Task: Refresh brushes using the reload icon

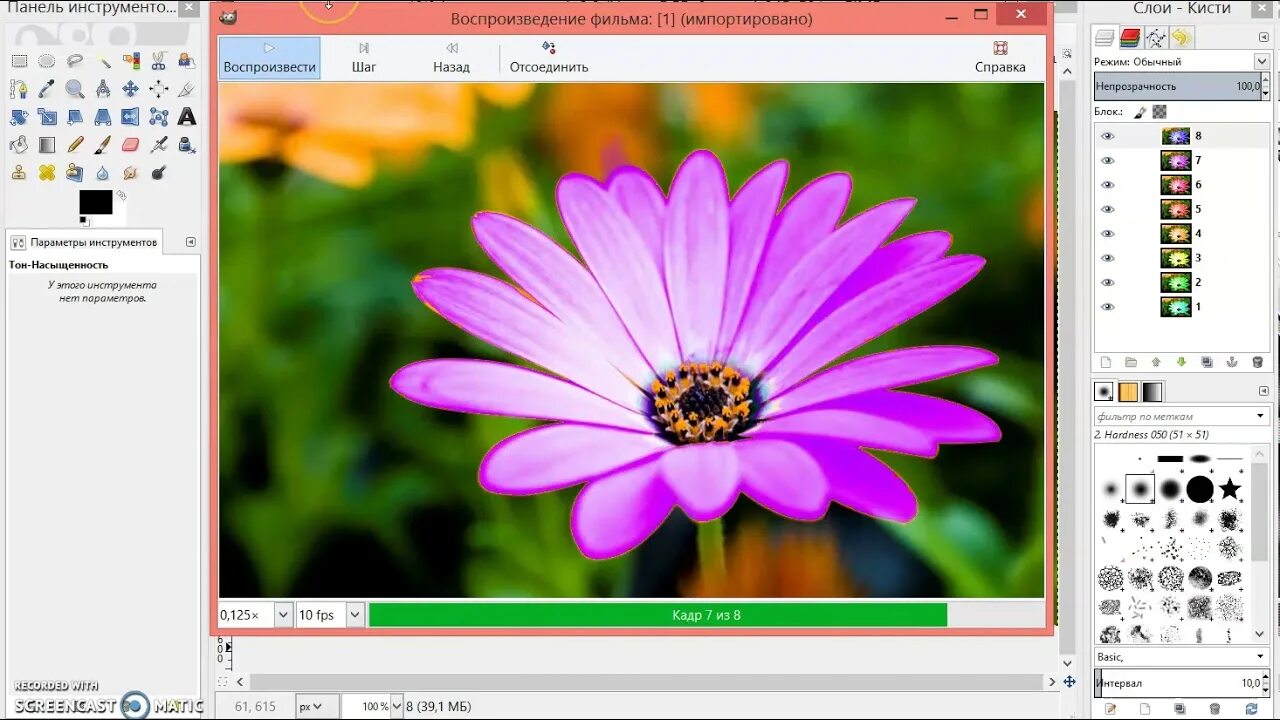Action: [1252, 708]
